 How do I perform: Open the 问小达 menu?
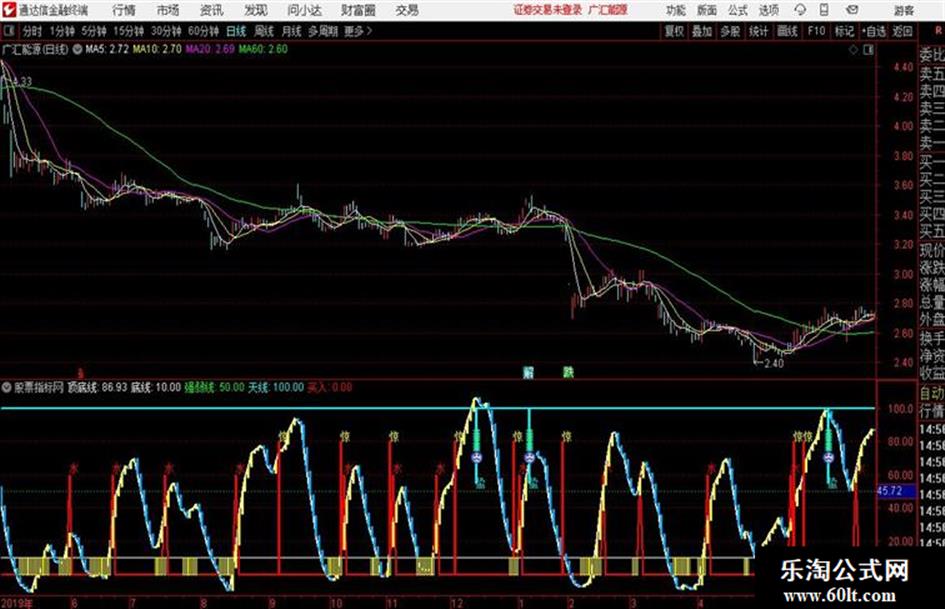304,10
